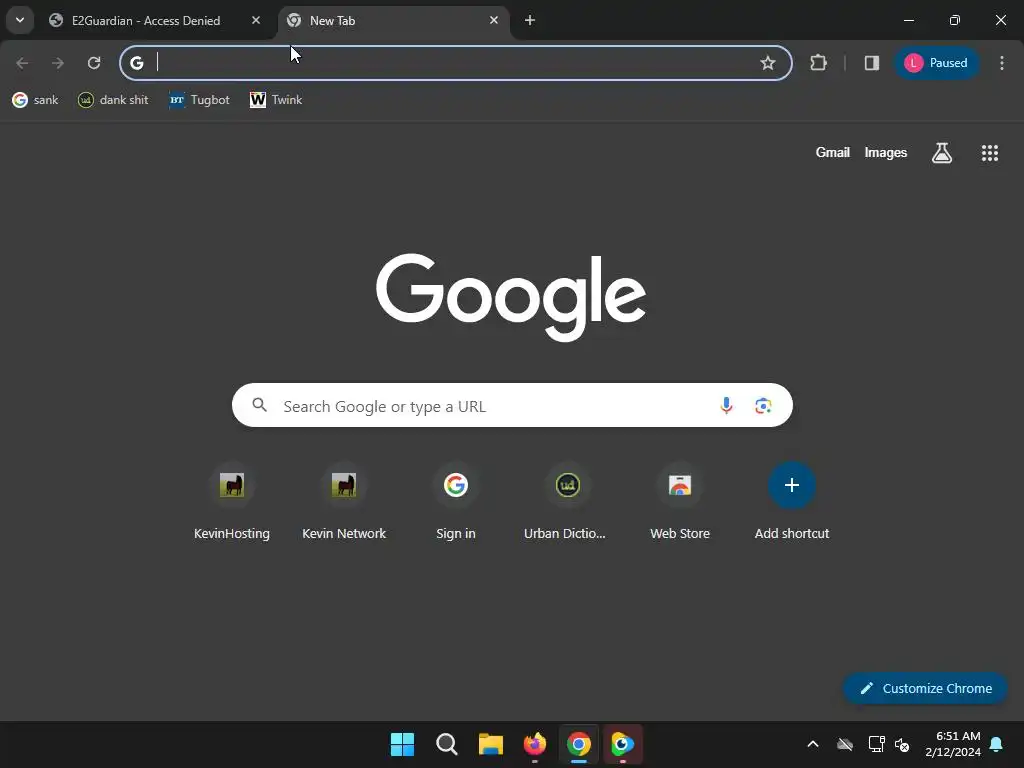1024x768 pixels.
Task: Go to Google Images link
Action: (x=886, y=152)
